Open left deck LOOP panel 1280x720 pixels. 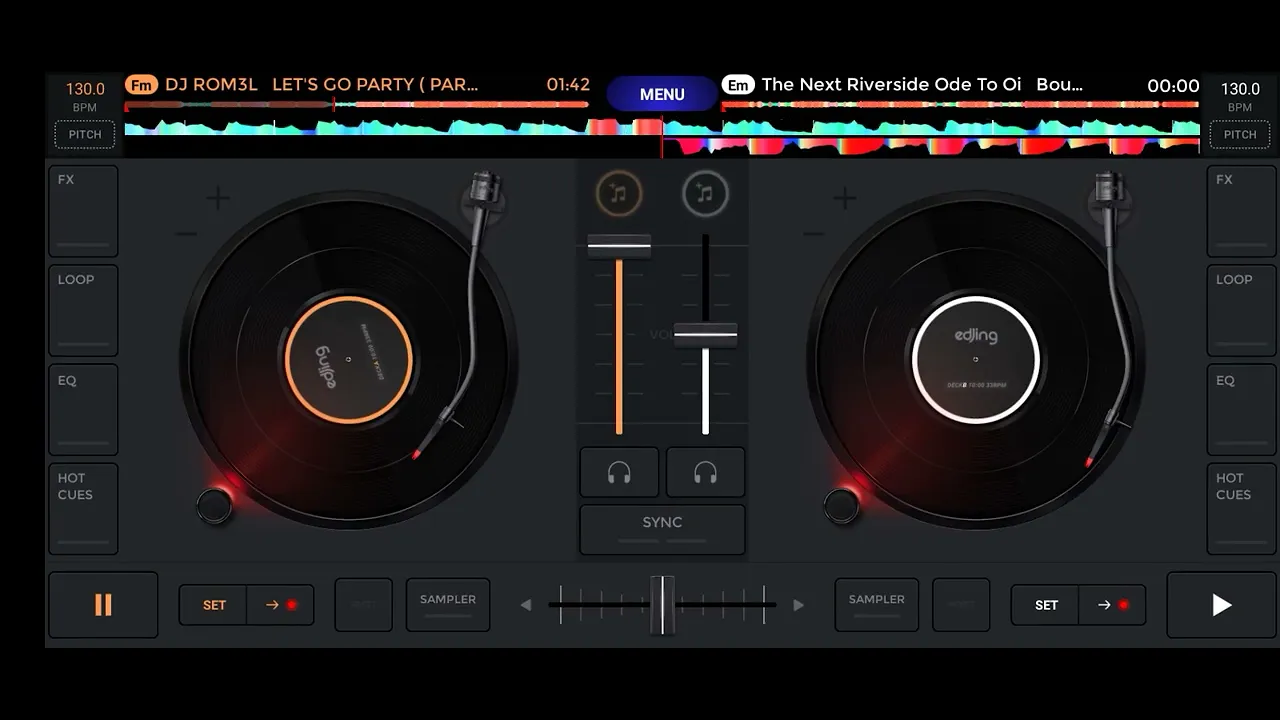tap(83, 310)
